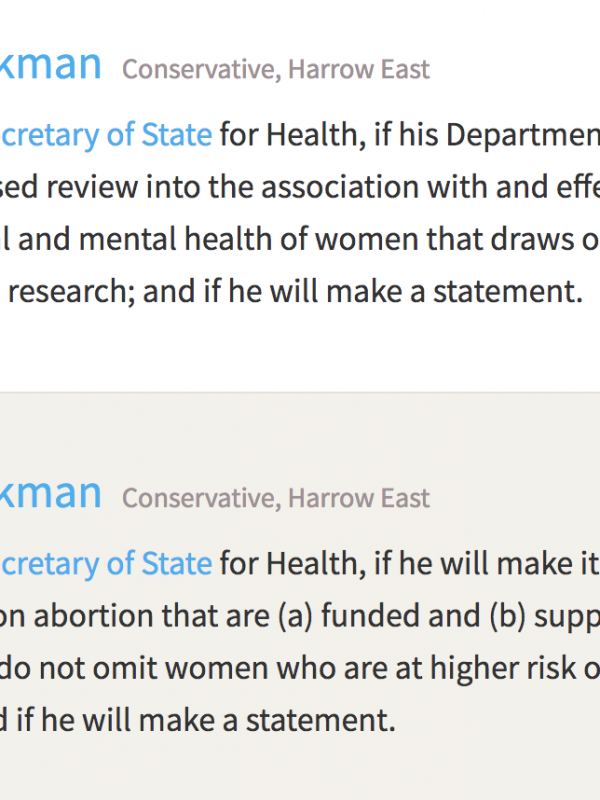
Task: Open the MP name link above the abortion funding question
Action: click(x=50, y=494)
